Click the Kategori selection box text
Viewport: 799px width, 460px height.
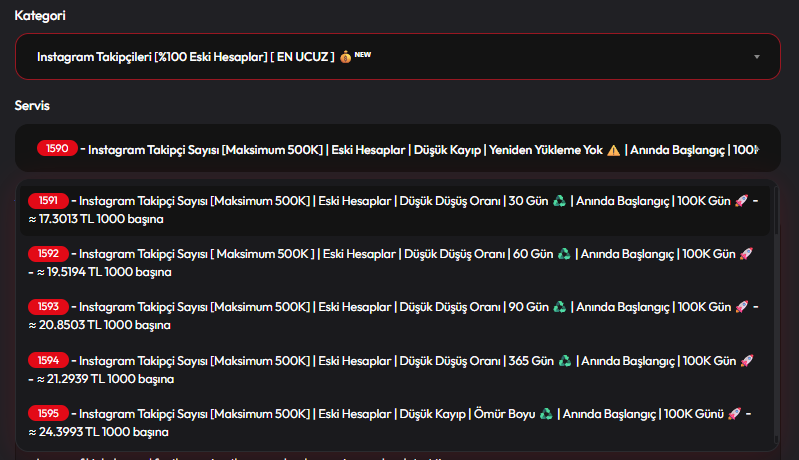[x=185, y=57]
